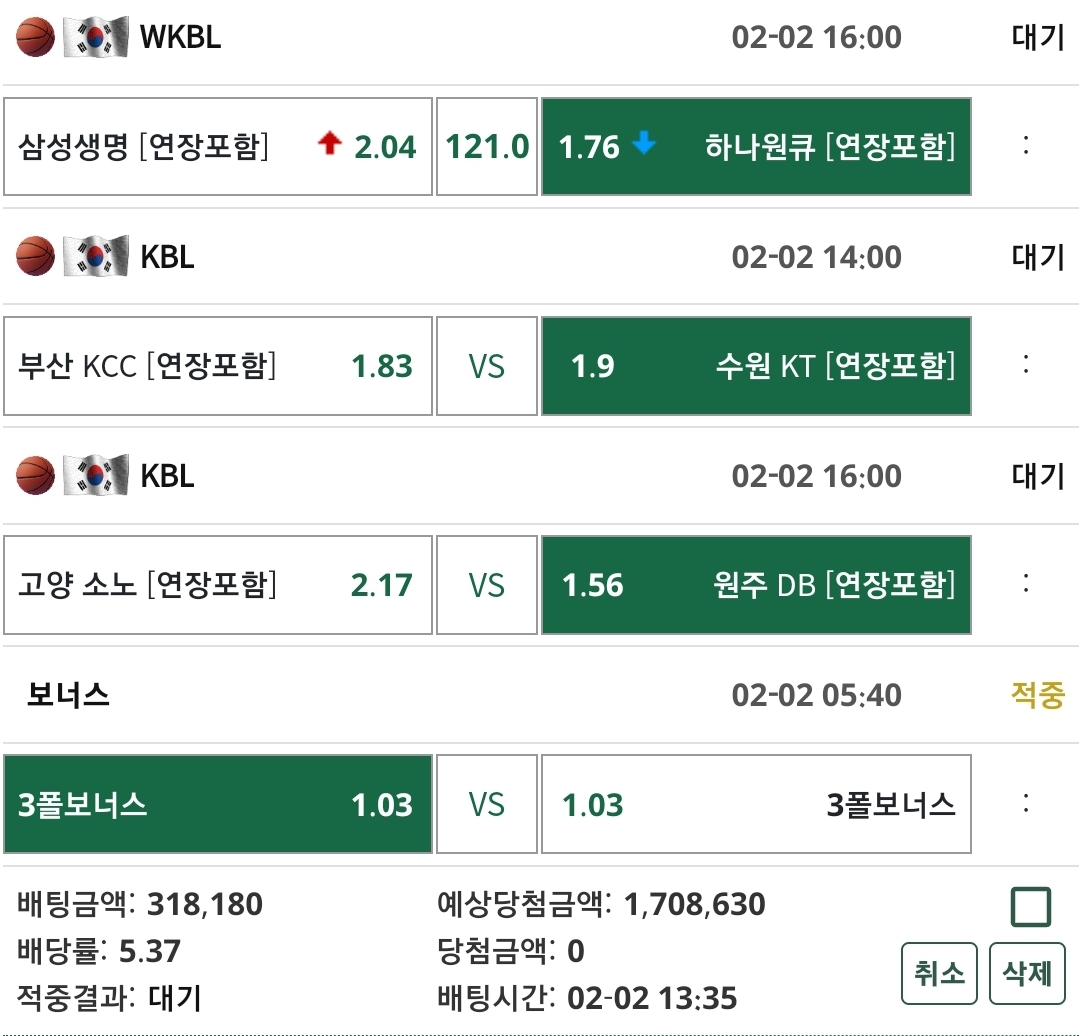Click the basketball icon for the 14:00 KBL match
The image size is (1080, 1036).
coord(36,256)
